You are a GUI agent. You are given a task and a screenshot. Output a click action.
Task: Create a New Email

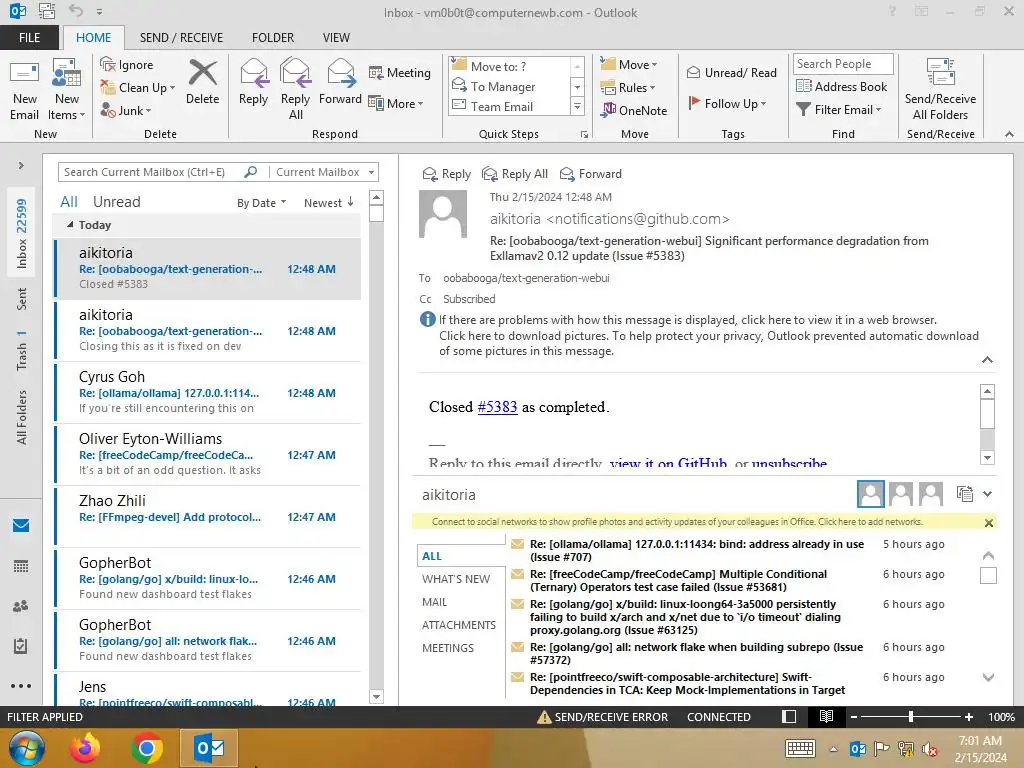[24, 89]
